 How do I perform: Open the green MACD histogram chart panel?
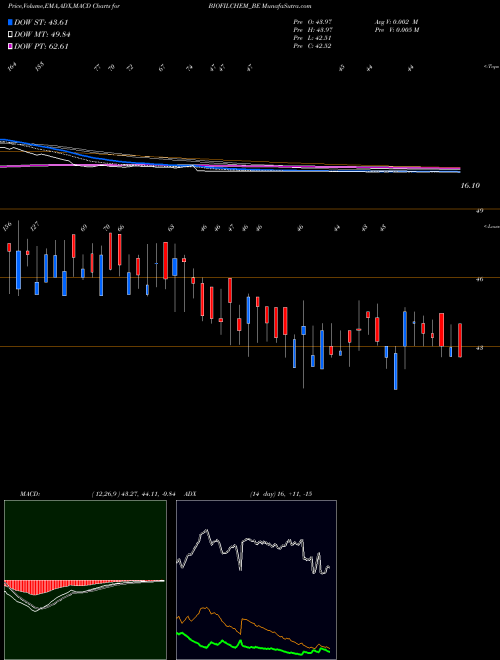coord(85,580)
